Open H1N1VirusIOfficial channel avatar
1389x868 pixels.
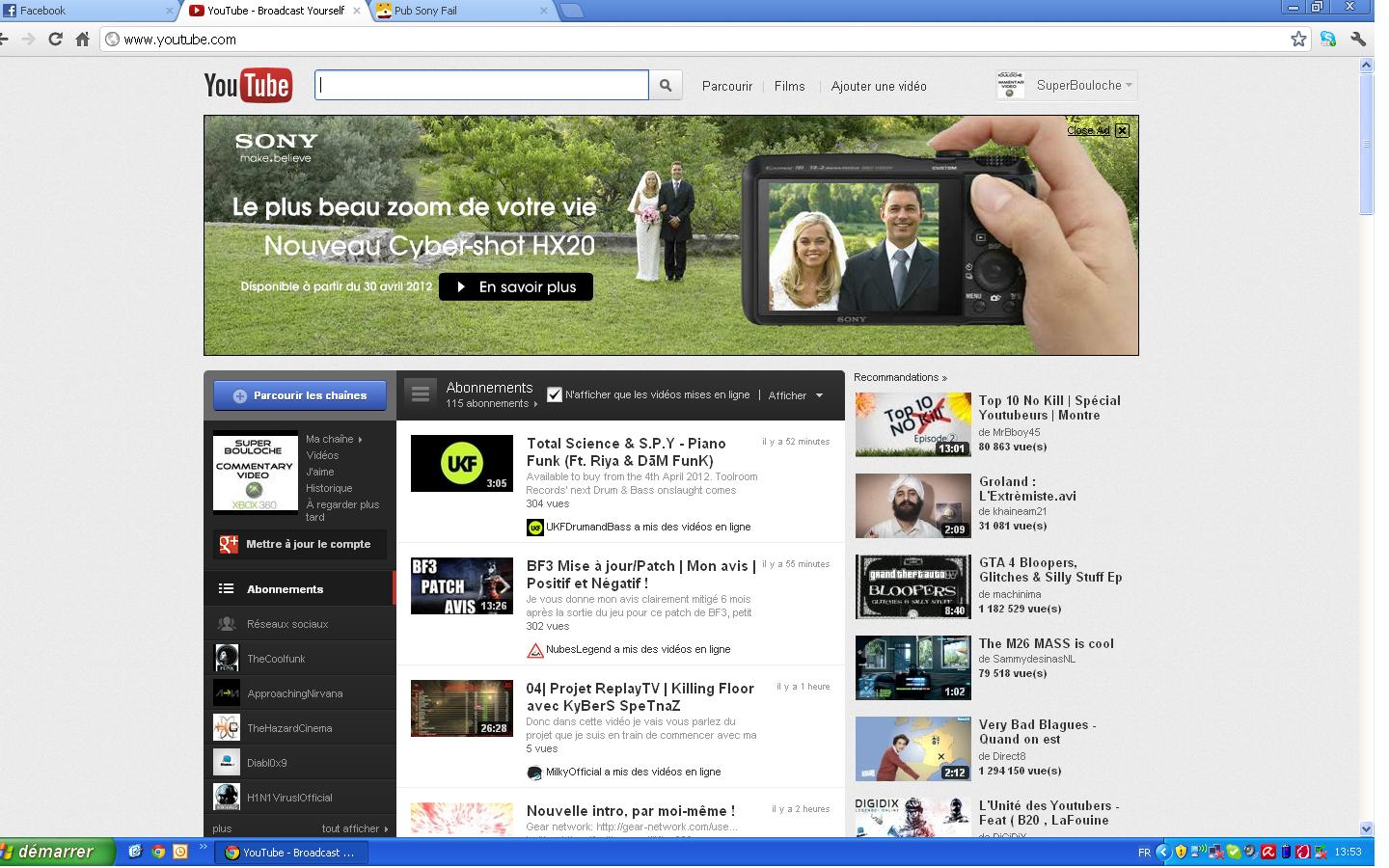pos(227,798)
